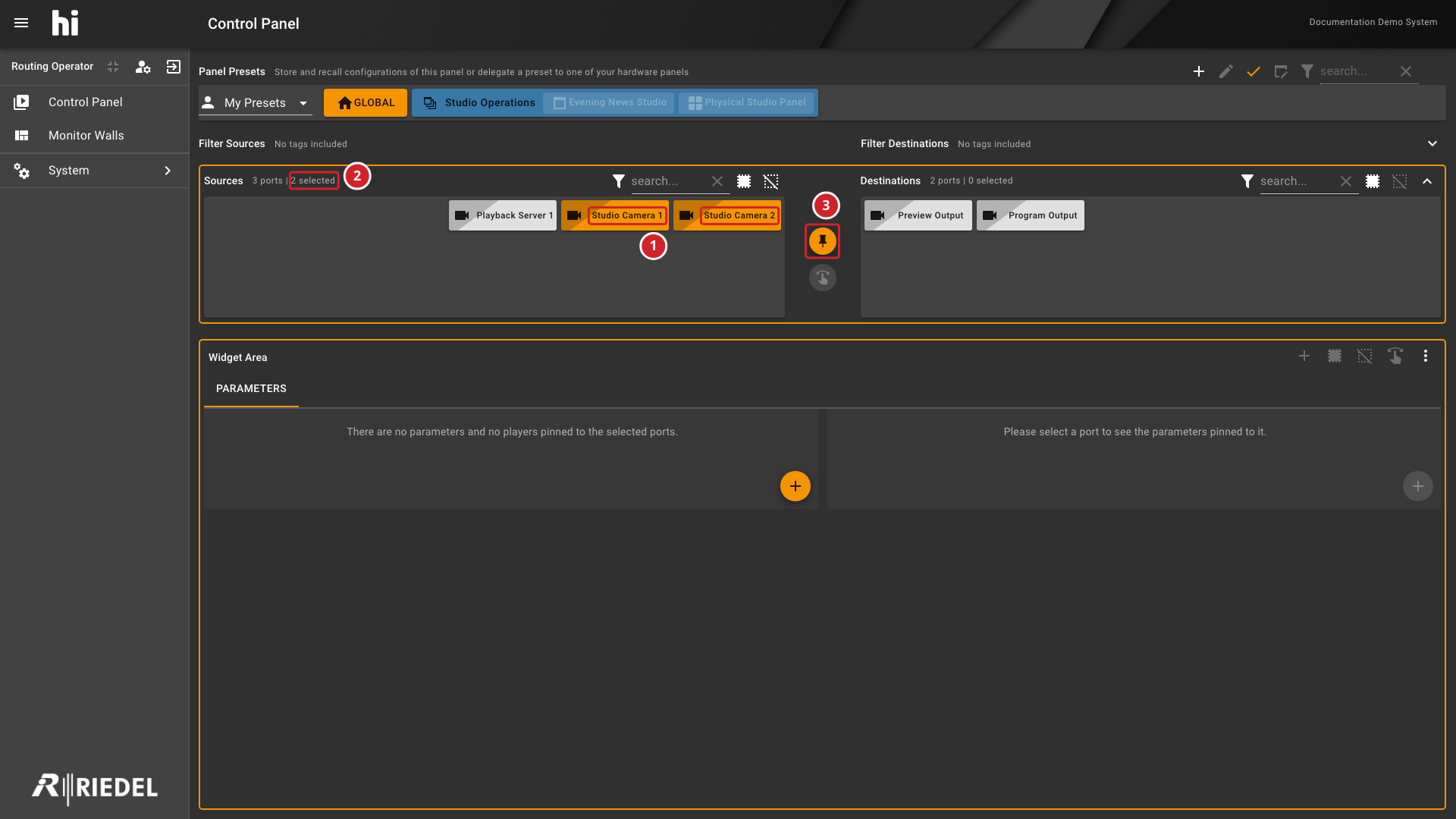1456x819 pixels.
Task: Toggle Studio Camera 1 source selection
Action: point(615,215)
